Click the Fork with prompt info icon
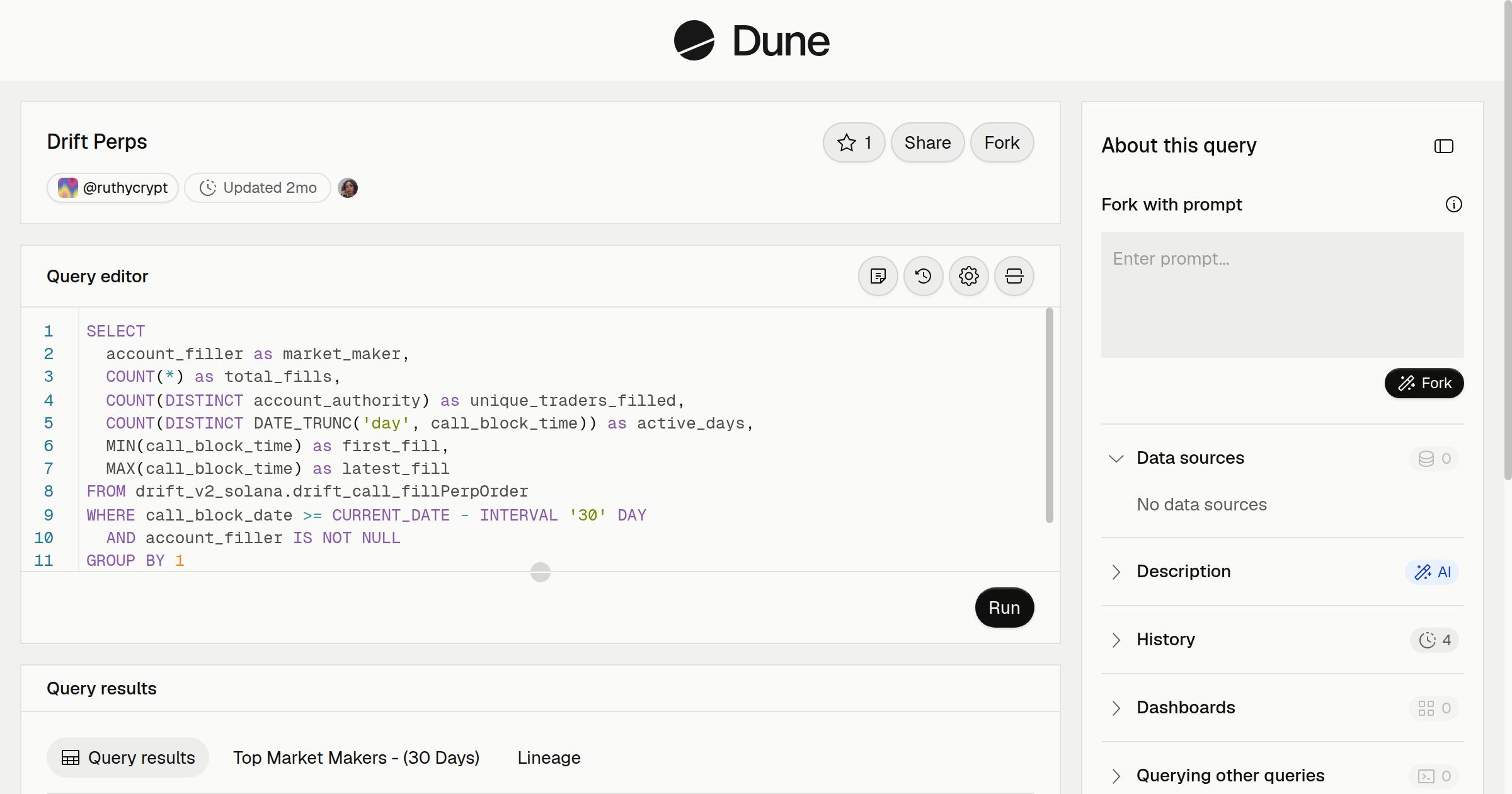Image resolution: width=1512 pixels, height=794 pixels. click(1453, 204)
